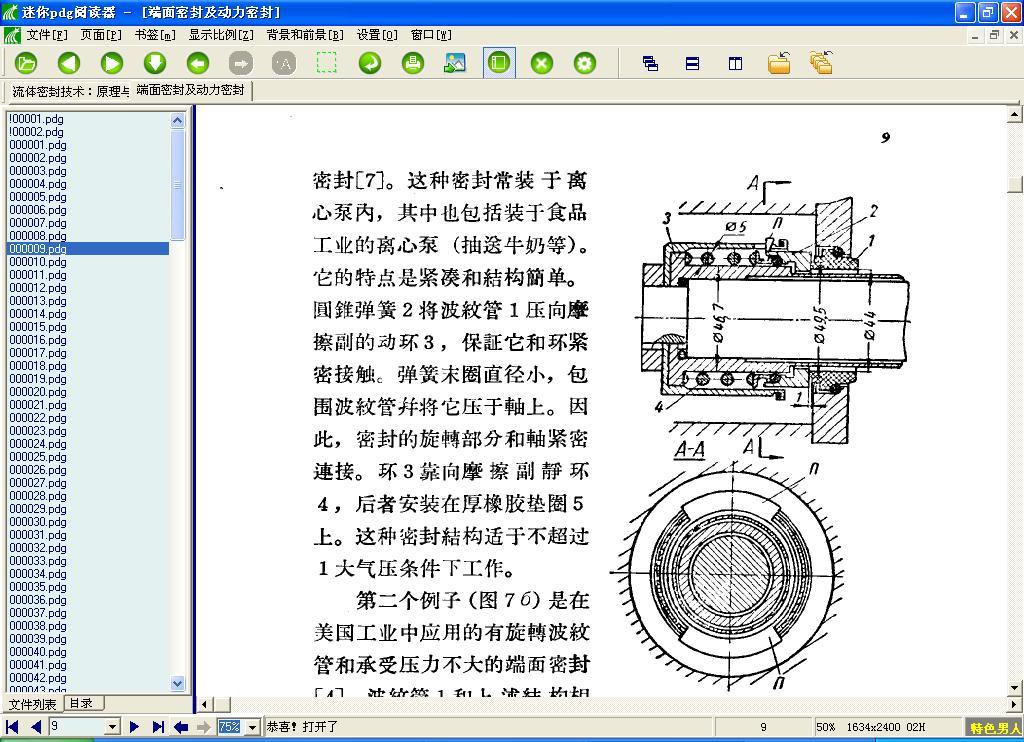Click the gray forward history arrow in bottom bar
This screenshot has height=742, width=1024.
pyautogui.click(x=204, y=727)
